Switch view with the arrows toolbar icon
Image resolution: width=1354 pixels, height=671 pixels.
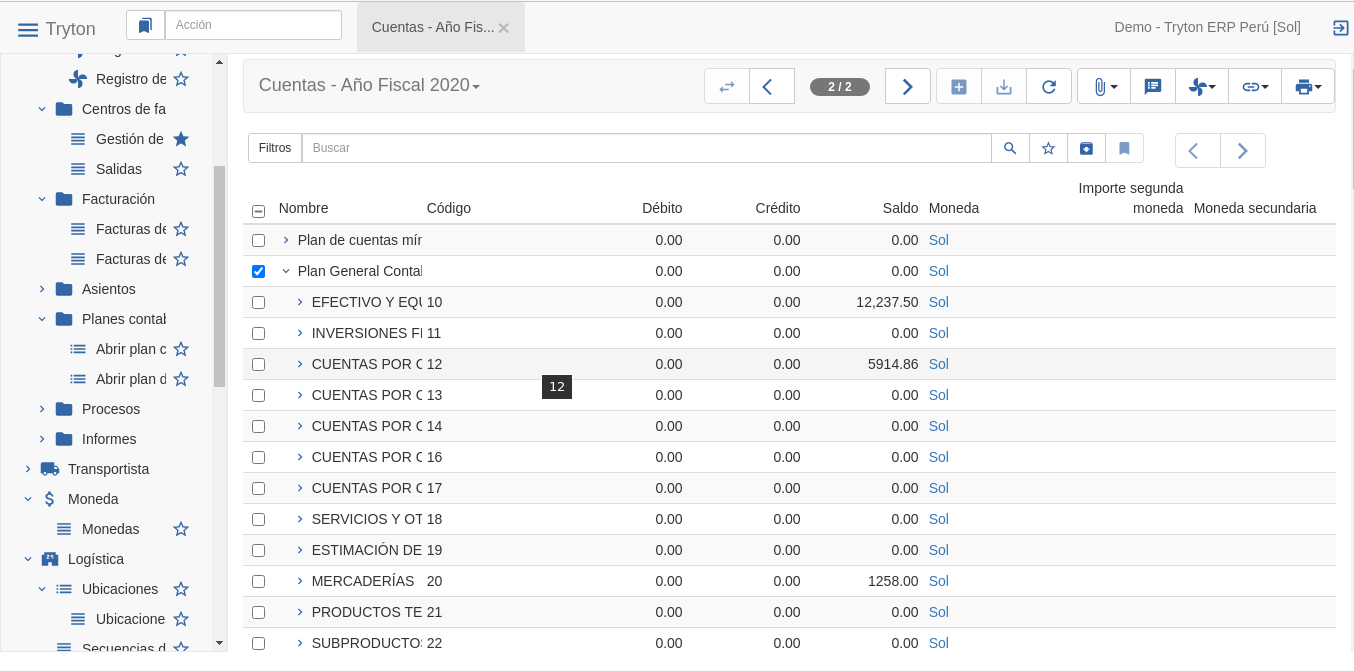pyautogui.click(x=727, y=87)
